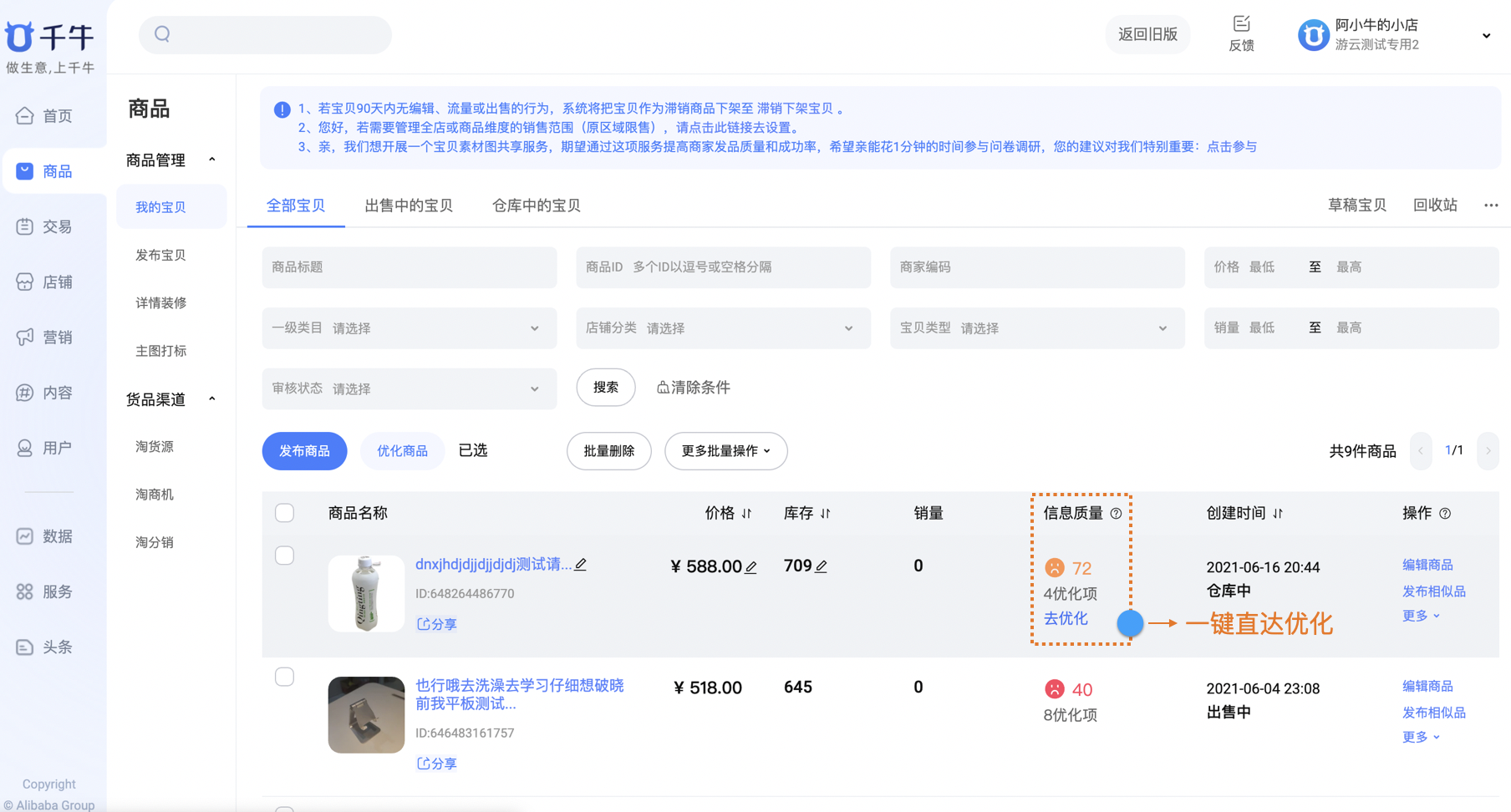The width and height of the screenshot is (1511, 812).
Task: Click edit pencil beside ¥ 588.00 price
Action: point(751,567)
